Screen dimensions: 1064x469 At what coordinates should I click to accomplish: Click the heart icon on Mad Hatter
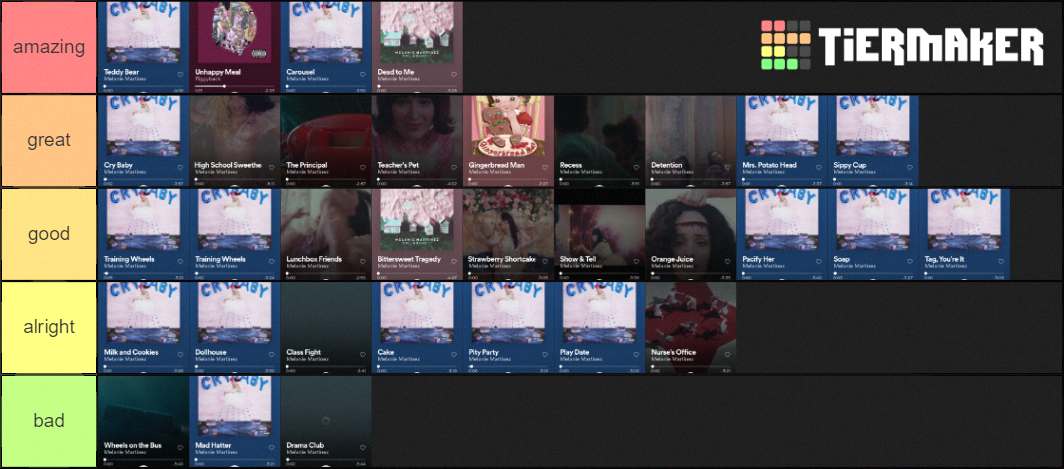(271, 448)
